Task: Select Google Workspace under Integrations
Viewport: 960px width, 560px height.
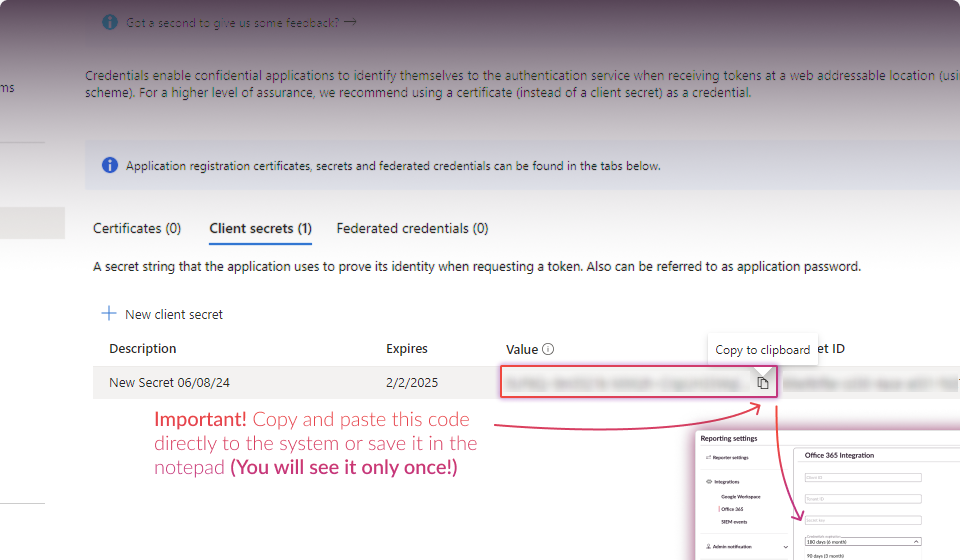Action: (x=743, y=496)
